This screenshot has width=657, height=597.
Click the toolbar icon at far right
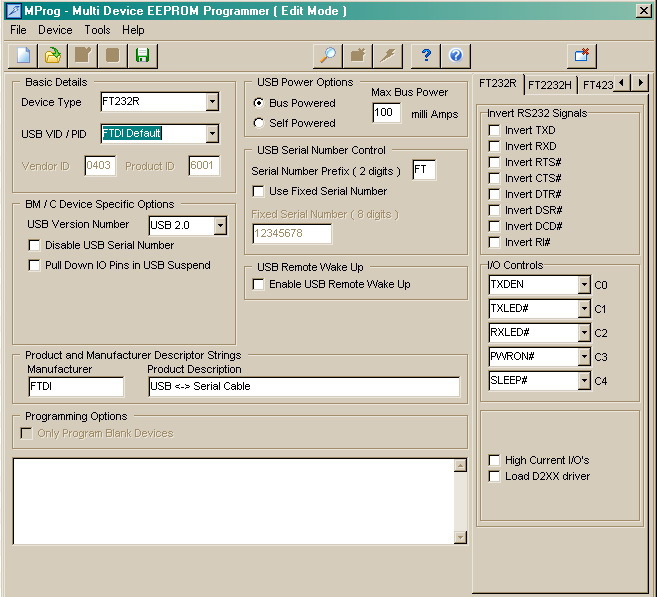click(x=581, y=55)
